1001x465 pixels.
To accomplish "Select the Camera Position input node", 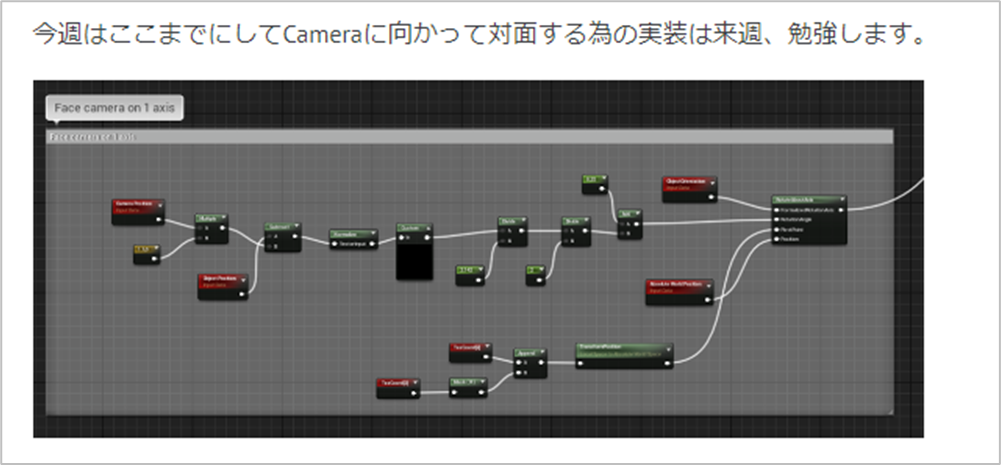I will pos(139,211).
